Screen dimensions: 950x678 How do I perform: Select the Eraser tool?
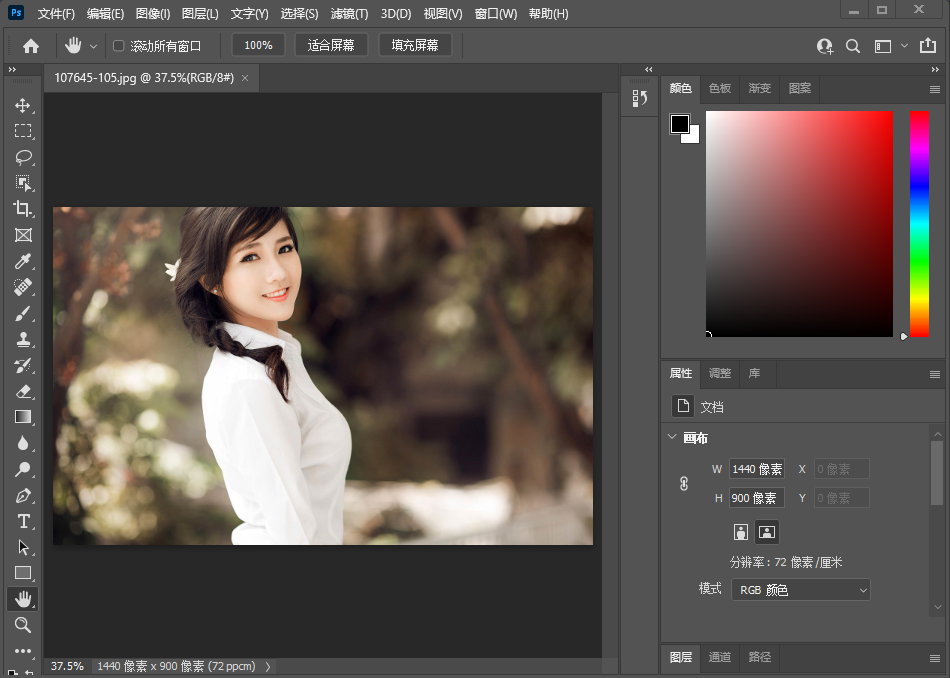click(22, 391)
